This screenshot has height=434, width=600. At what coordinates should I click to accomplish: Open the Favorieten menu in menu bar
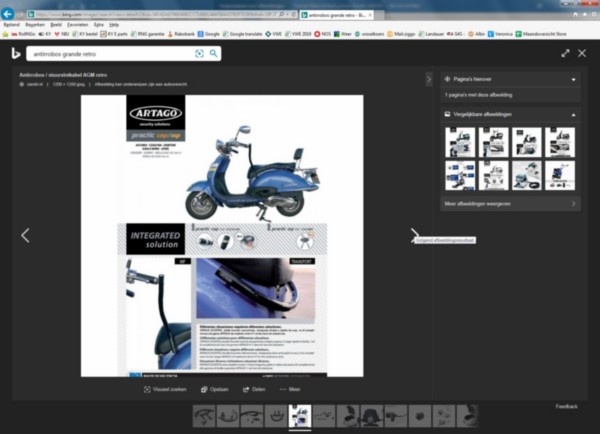click(x=75, y=23)
